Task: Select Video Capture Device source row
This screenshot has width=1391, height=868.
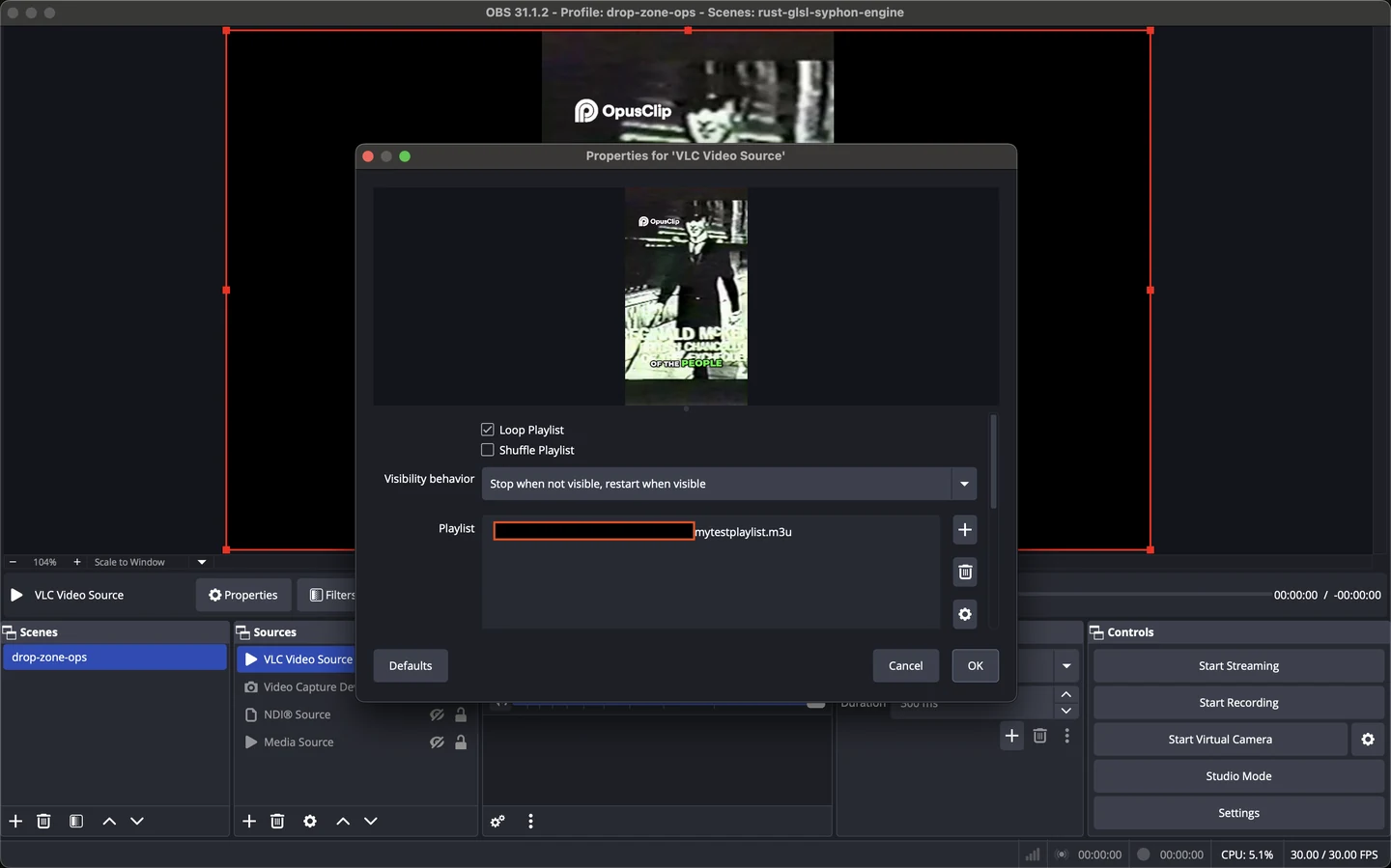Action: (x=298, y=687)
